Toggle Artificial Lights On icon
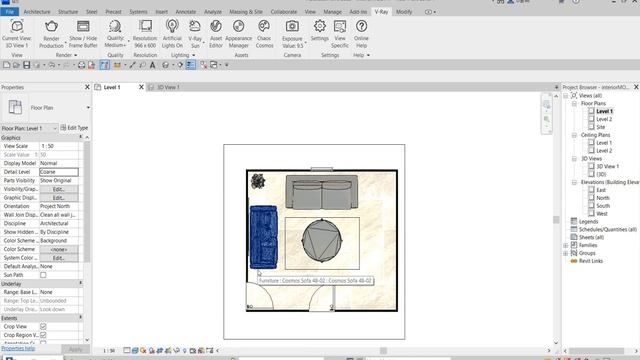Screen dimensions: 640x360 172,27
